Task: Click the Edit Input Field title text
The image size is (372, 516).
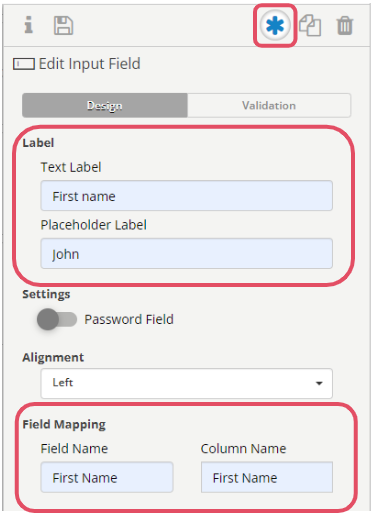Action: click(90, 64)
